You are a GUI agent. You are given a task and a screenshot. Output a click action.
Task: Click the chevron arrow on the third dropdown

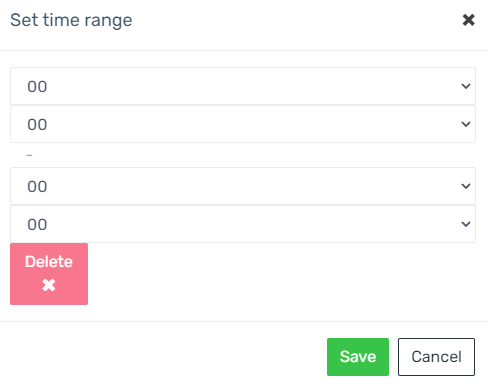(466, 186)
